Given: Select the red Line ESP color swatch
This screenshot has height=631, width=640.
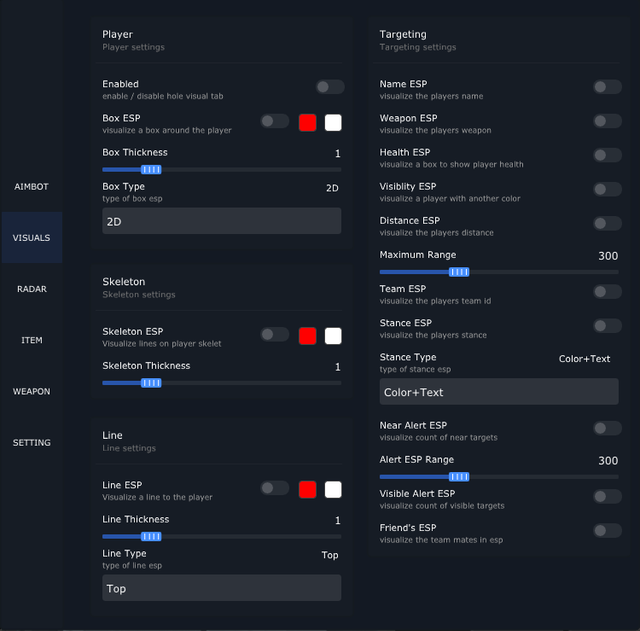Looking at the screenshot, I should pos(308,489).
